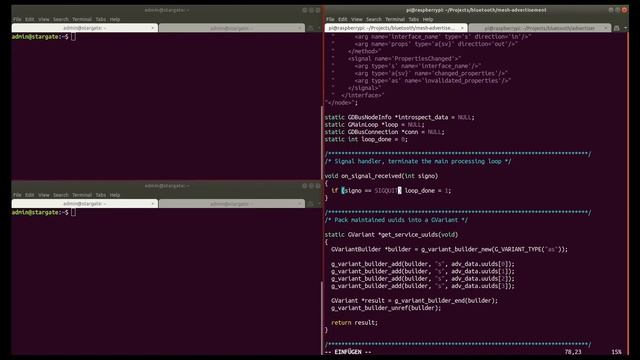The image size is (640, 360).
Task: Click 'g_variant_builder_unref(builder);' line
Action: point(386,308)
